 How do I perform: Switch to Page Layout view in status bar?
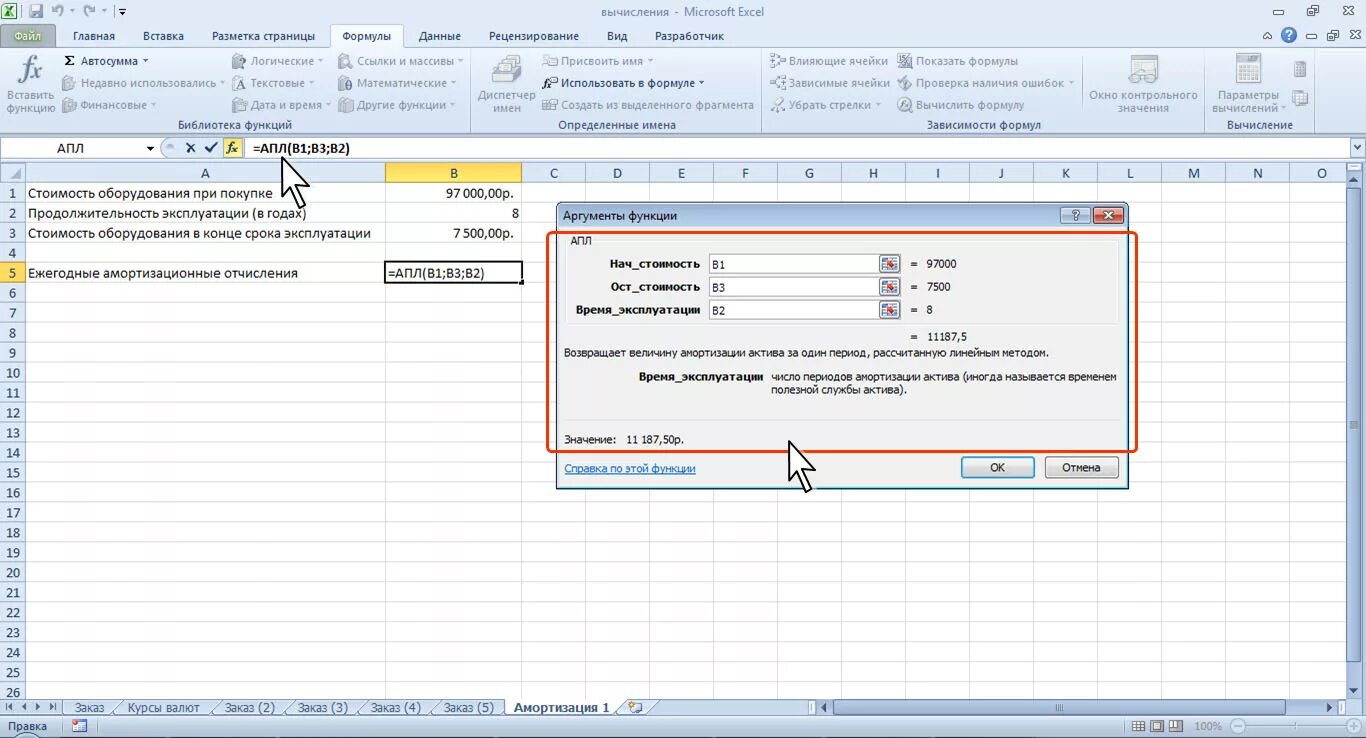click(1155, 726)
